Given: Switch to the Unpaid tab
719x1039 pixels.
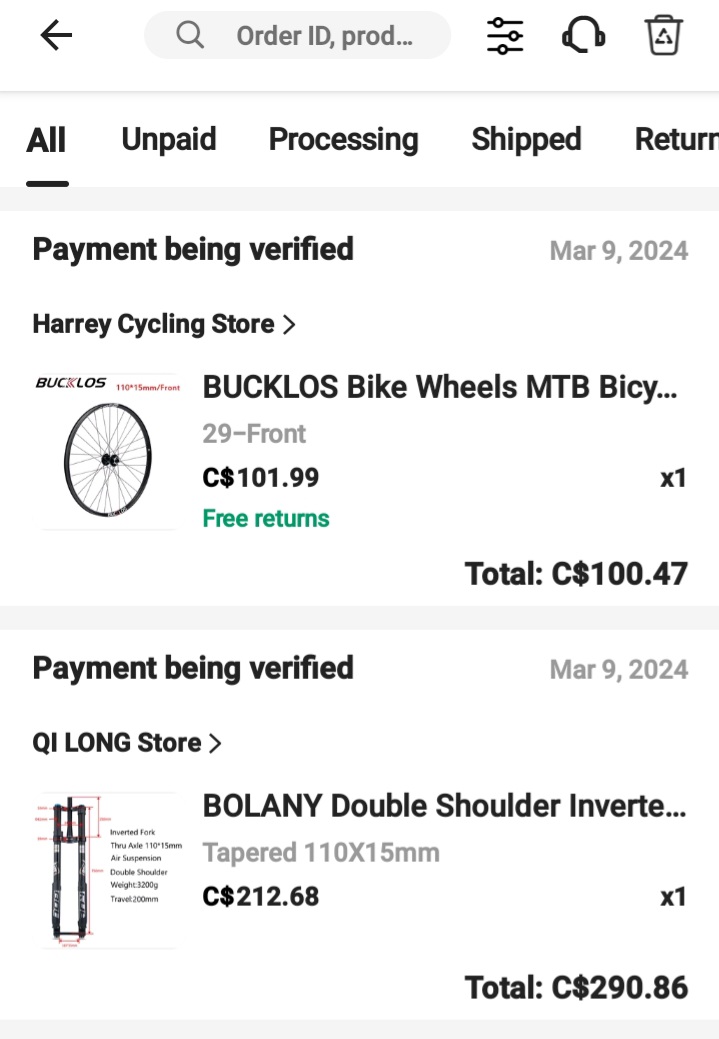Looking at the screenshot, I should pos(168,139).
